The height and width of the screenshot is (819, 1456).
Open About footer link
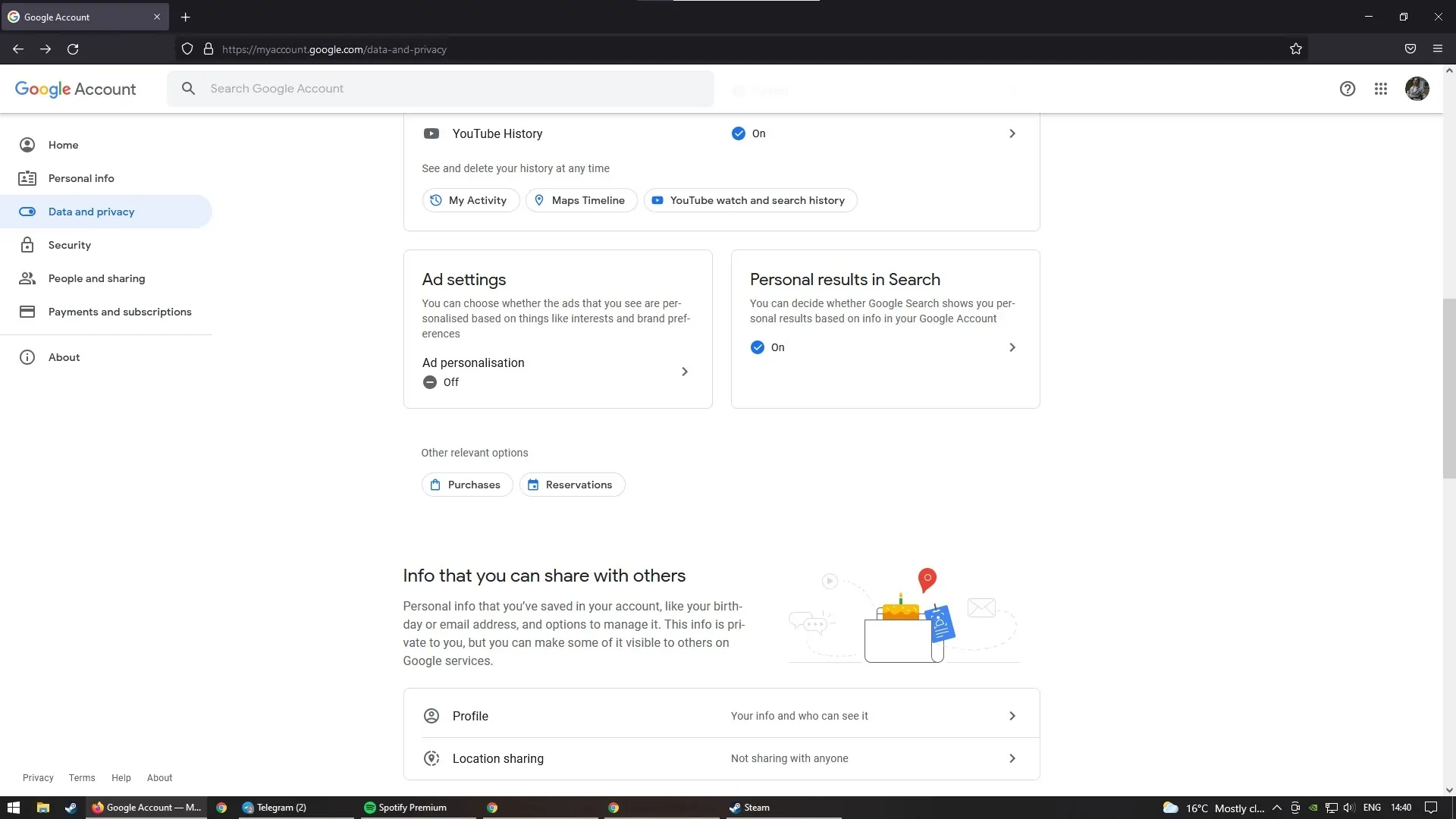(159, 778)
